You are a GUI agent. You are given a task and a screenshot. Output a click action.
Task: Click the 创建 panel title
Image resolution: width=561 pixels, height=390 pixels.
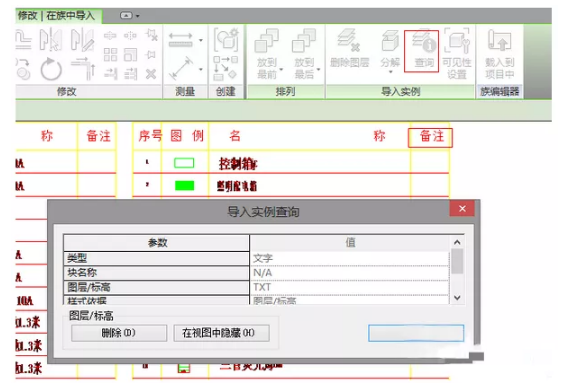point(226,92)
